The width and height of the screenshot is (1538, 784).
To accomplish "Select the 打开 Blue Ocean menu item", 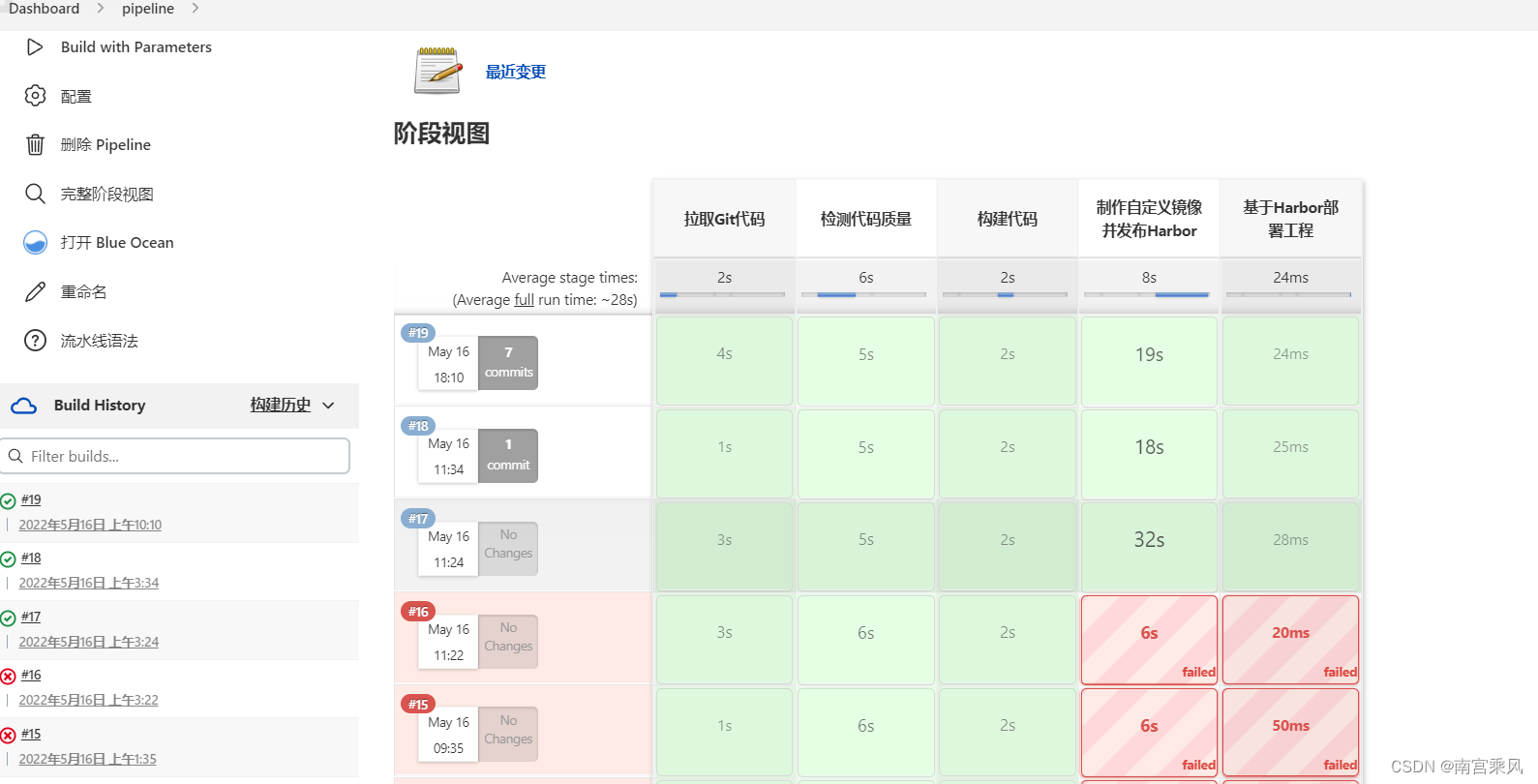I will click(x=117, y=242).
